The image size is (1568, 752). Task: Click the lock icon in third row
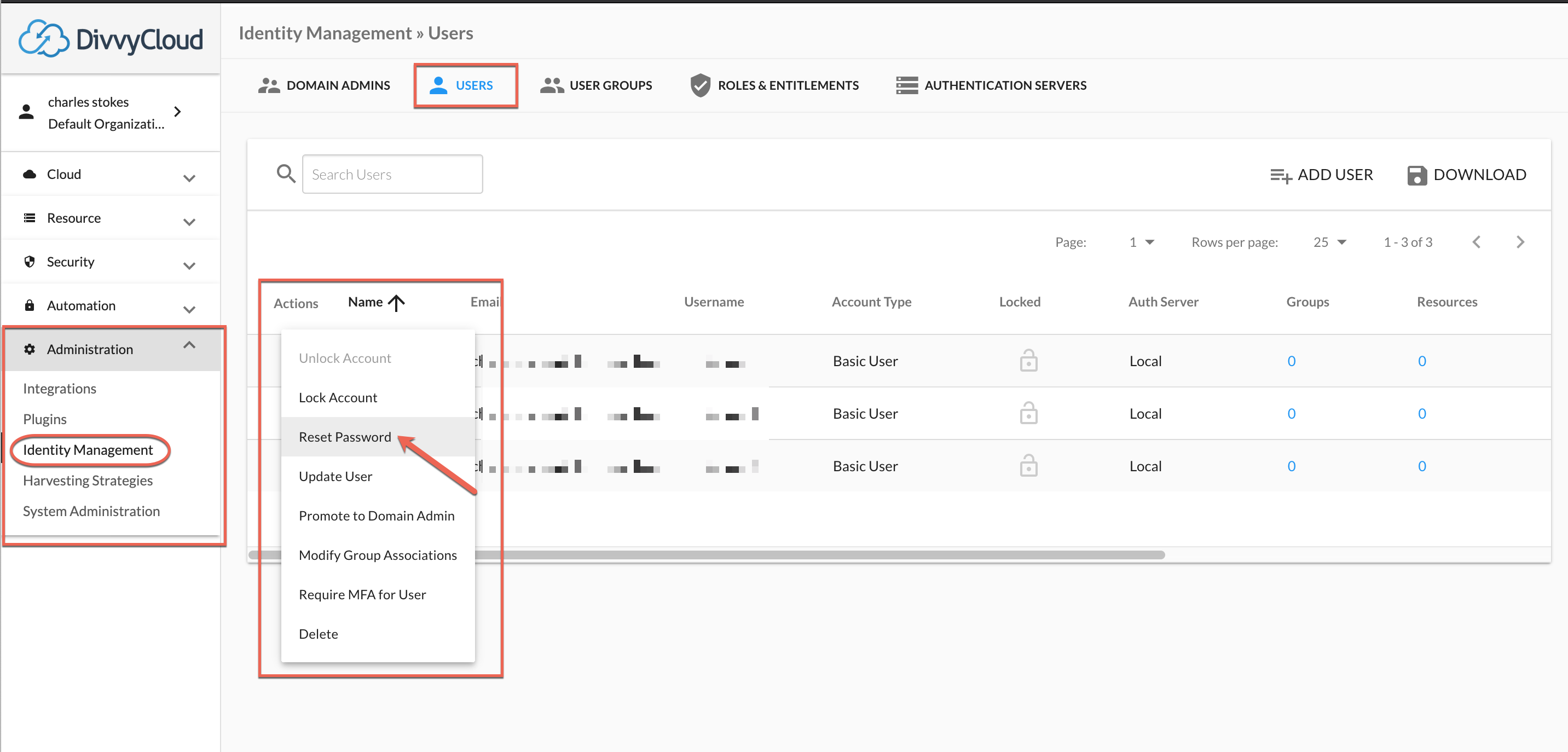[1029, 465]
